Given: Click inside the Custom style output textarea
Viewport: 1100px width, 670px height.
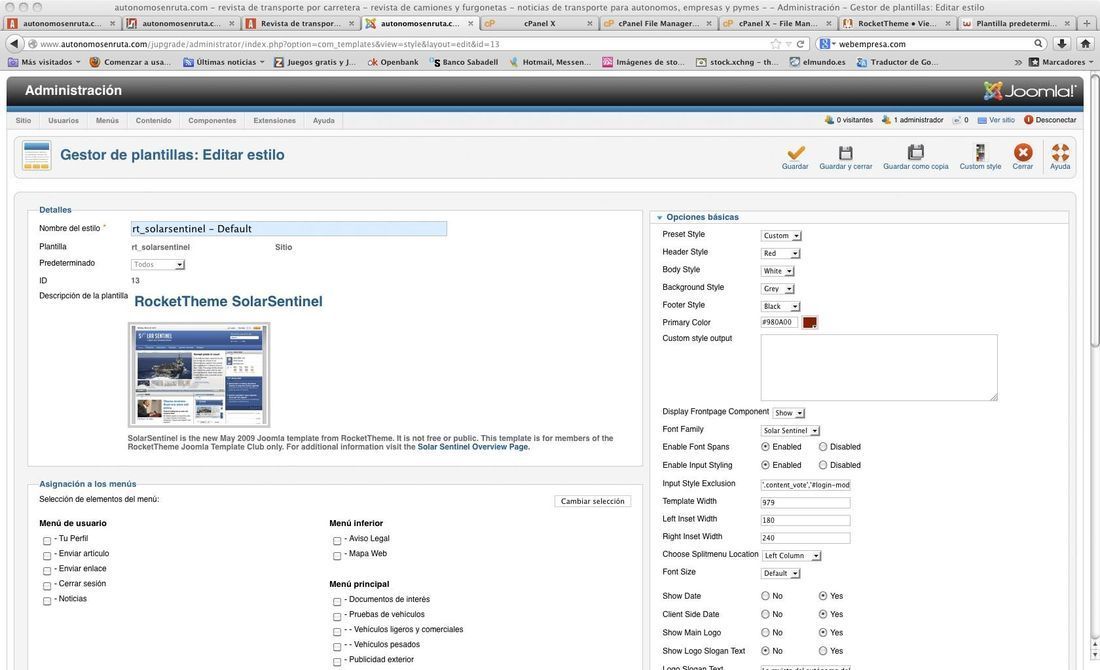Looking at the screenshot, I should pos(879,368).
